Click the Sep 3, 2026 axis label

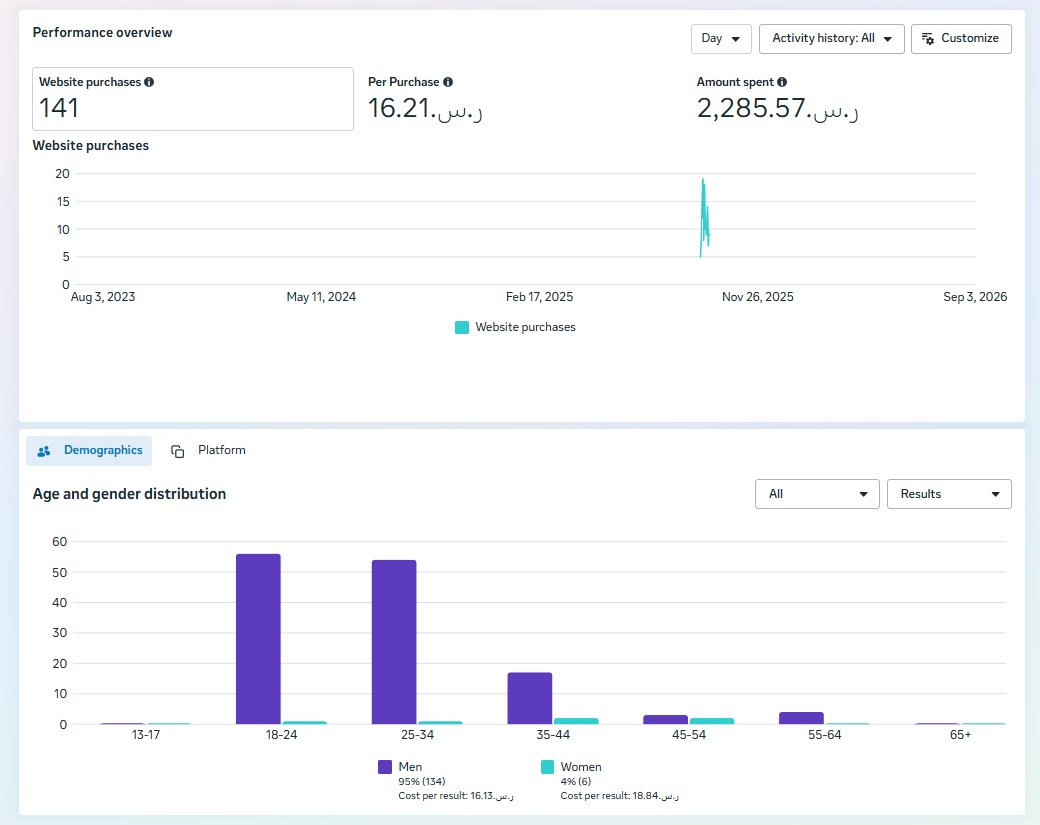975,297
